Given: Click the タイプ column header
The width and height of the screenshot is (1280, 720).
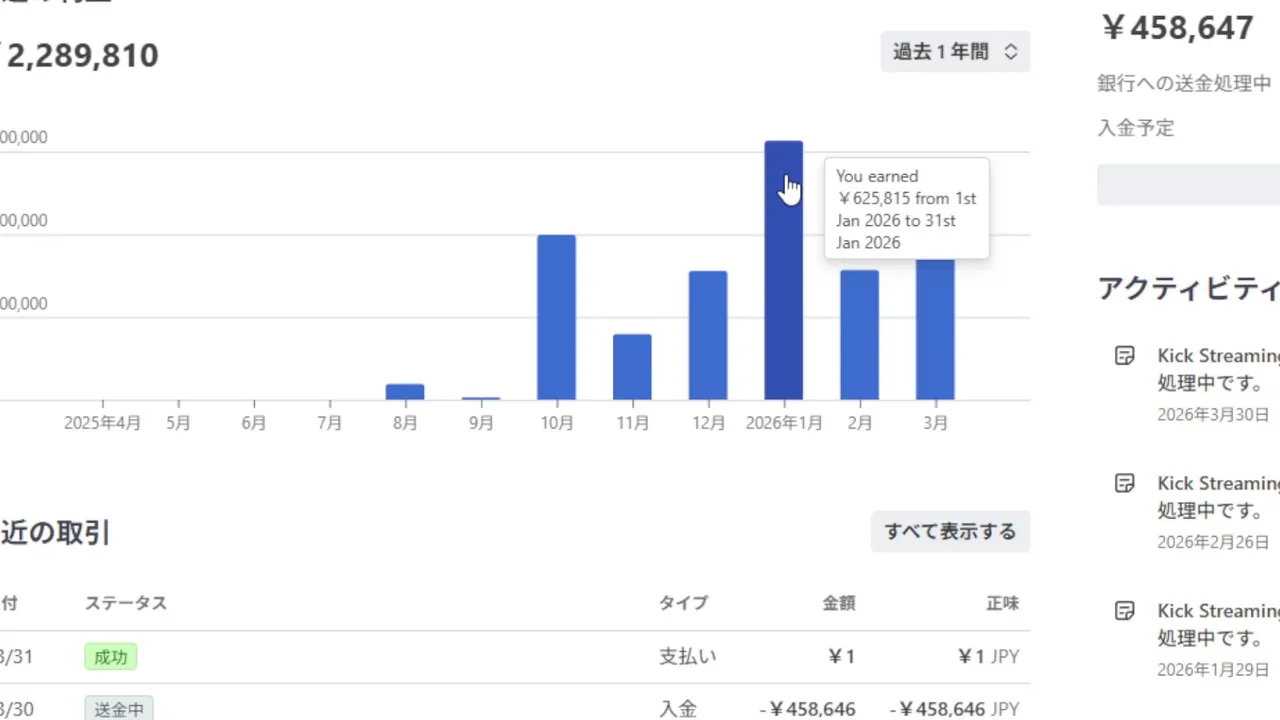Looking at the screenshot, I should 683,603.
